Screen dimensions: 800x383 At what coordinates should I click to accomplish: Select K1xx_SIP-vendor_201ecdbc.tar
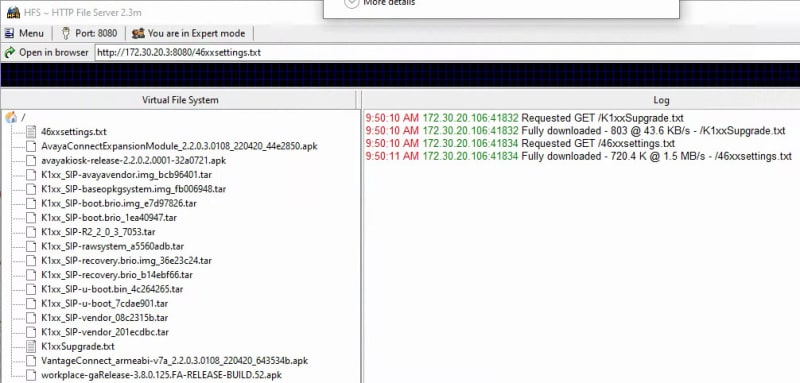coord(105,331)
